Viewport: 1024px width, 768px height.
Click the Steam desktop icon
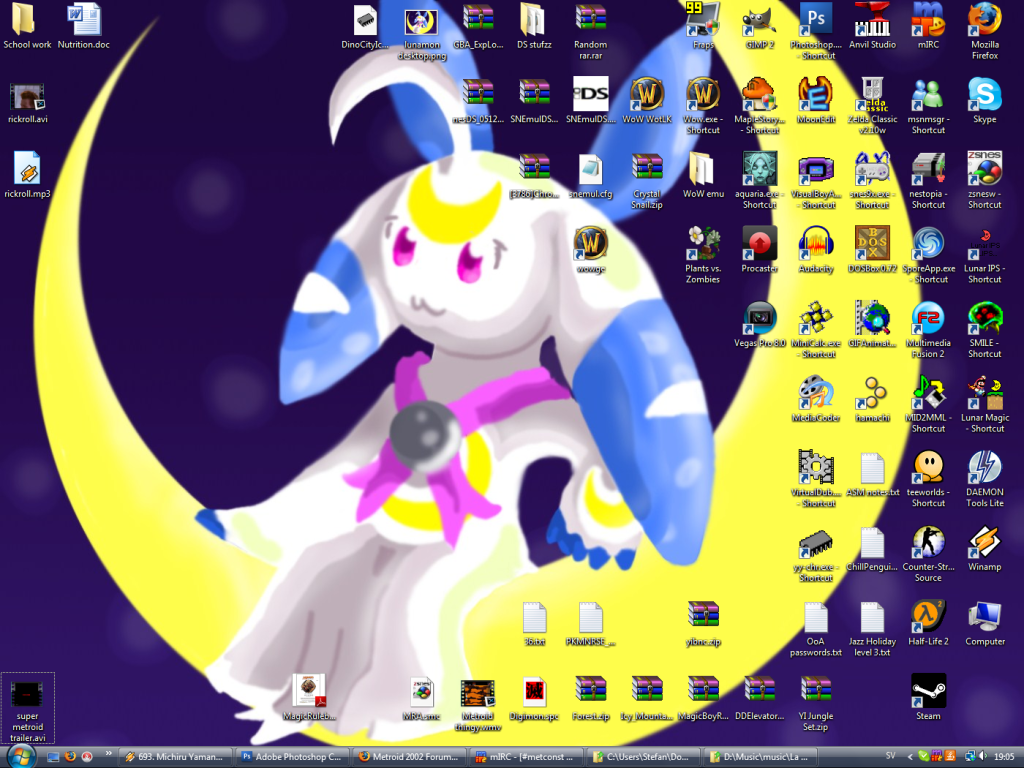[928, 690]
